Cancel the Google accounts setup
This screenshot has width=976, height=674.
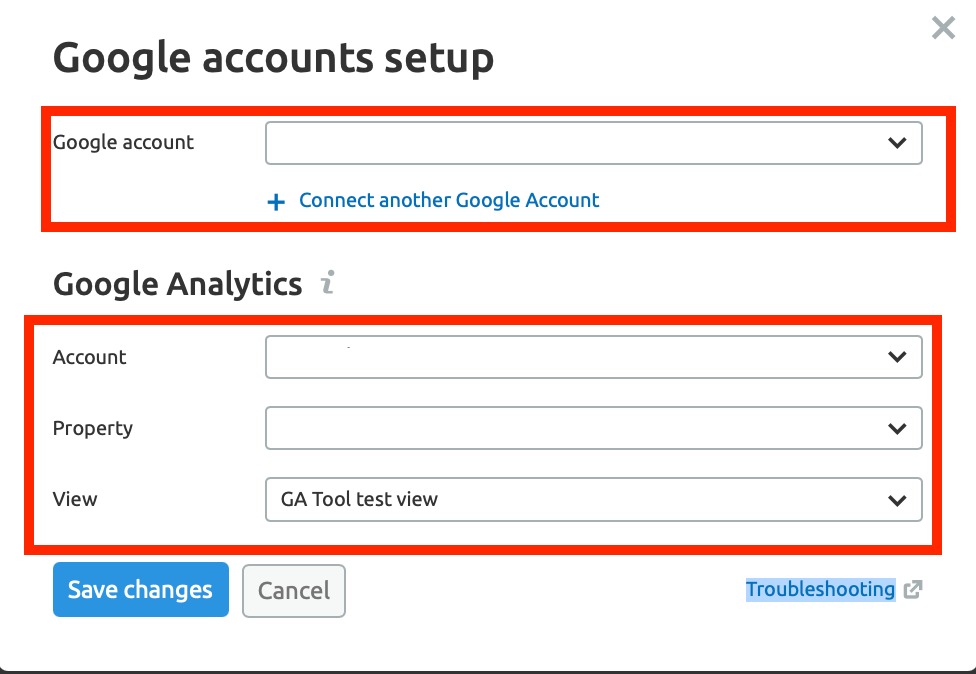click(294, 591)
